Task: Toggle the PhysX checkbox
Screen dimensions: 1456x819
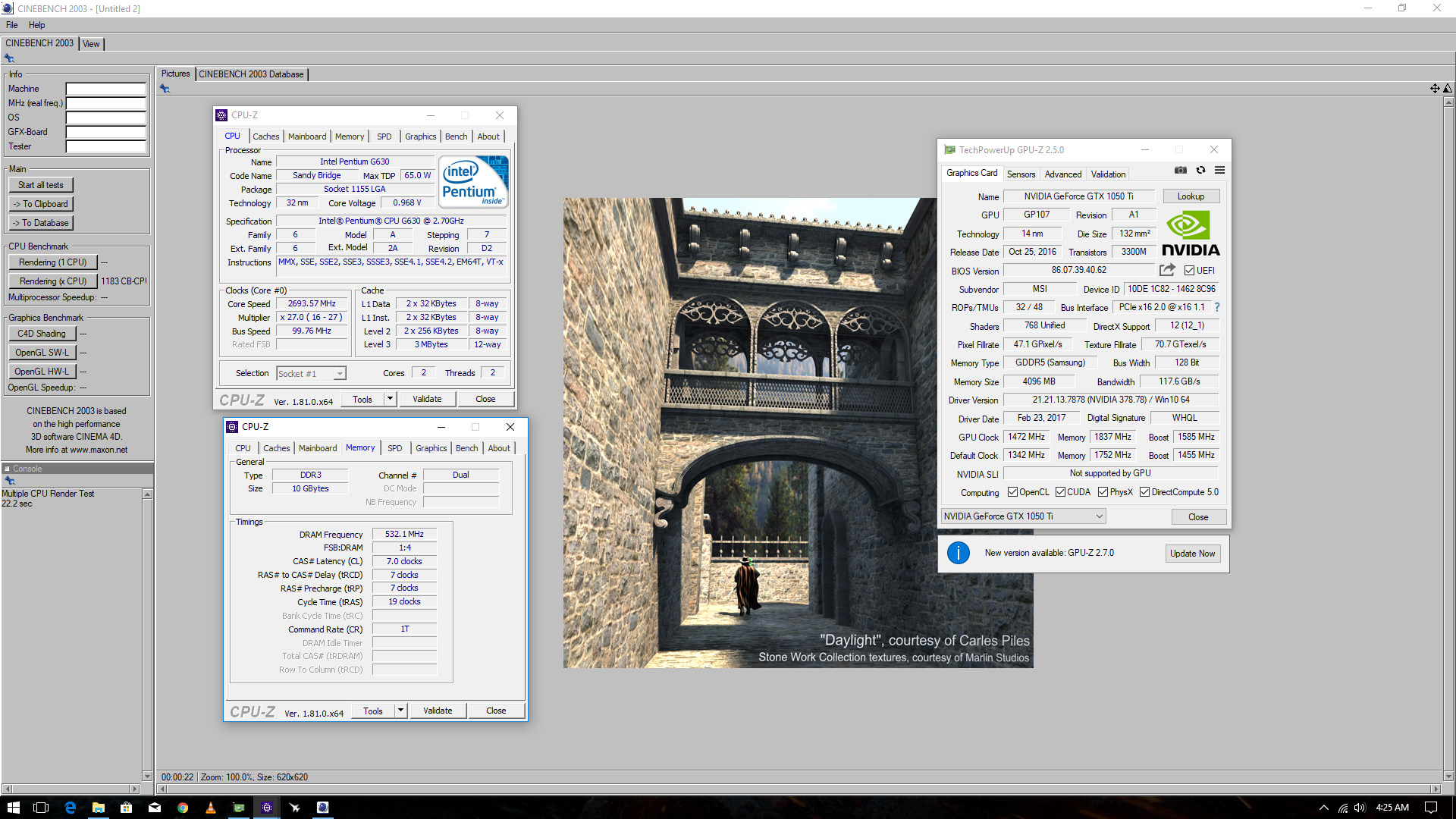Action: (x=1103, y=492)
